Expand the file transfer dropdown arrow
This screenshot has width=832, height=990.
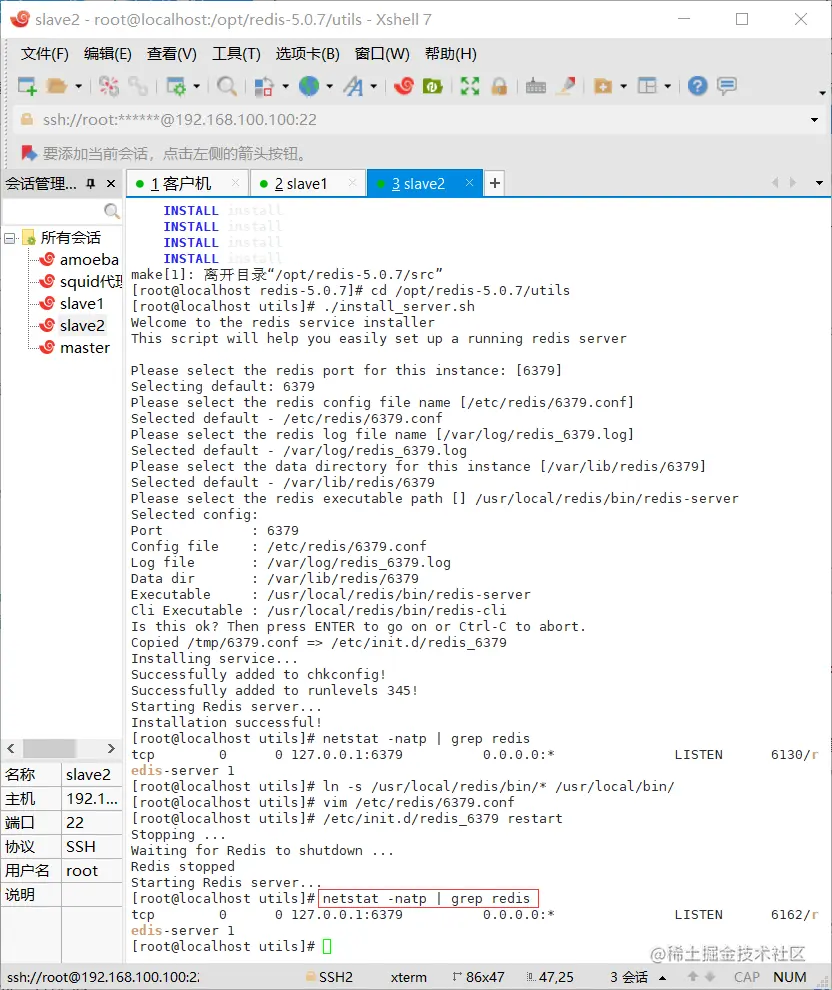[x=285, y=86]
